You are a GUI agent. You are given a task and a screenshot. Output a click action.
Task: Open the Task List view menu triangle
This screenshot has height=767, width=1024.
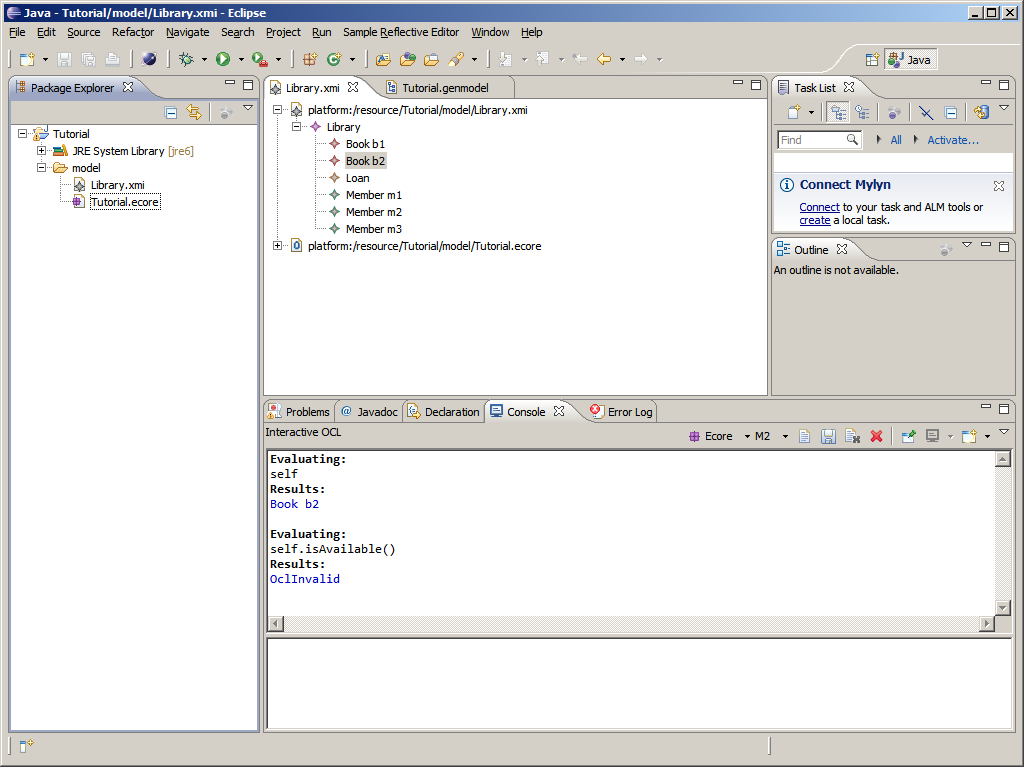tap(1004, 108)
